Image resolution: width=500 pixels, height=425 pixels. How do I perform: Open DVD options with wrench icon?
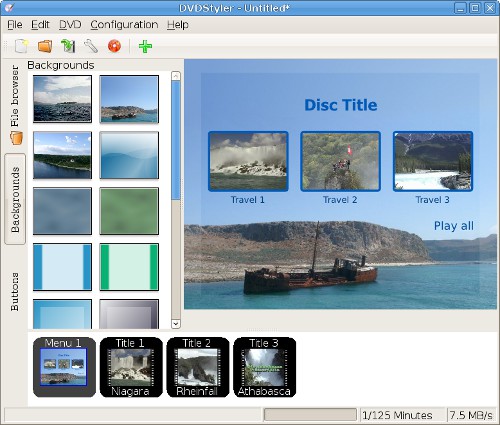(x=91, y=46)
